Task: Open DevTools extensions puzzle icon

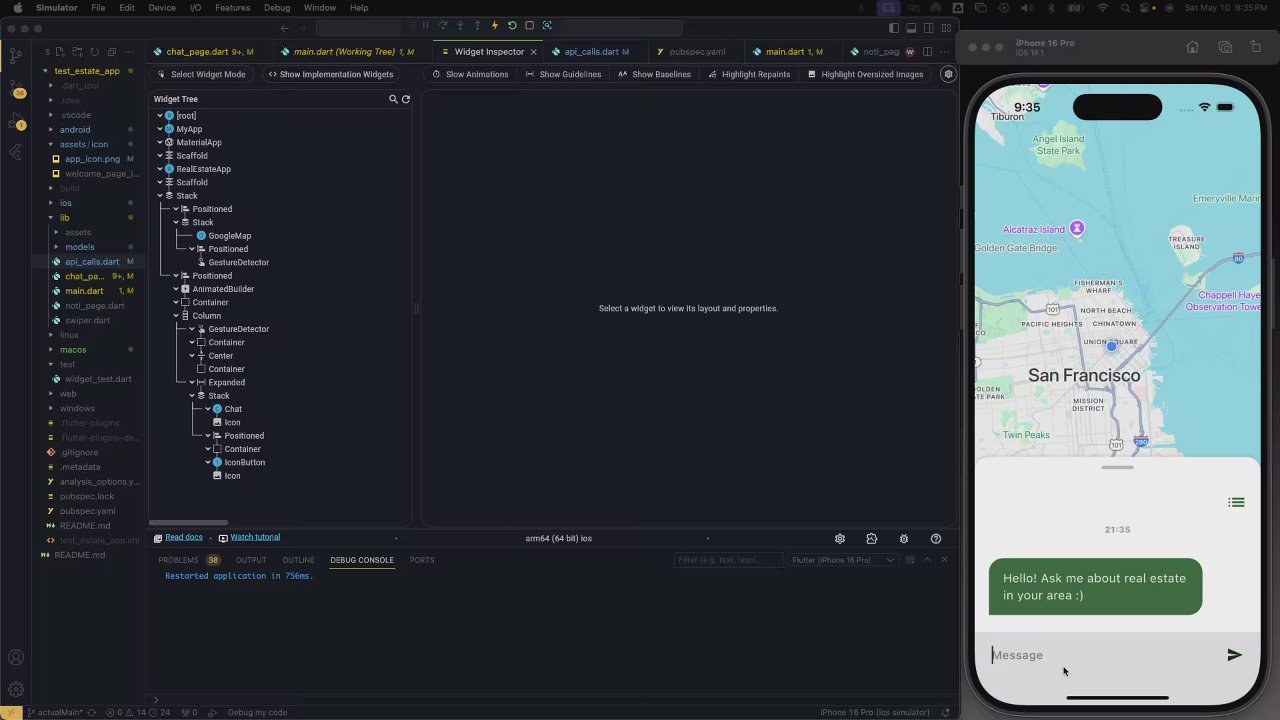Action: tap(872, 538)
